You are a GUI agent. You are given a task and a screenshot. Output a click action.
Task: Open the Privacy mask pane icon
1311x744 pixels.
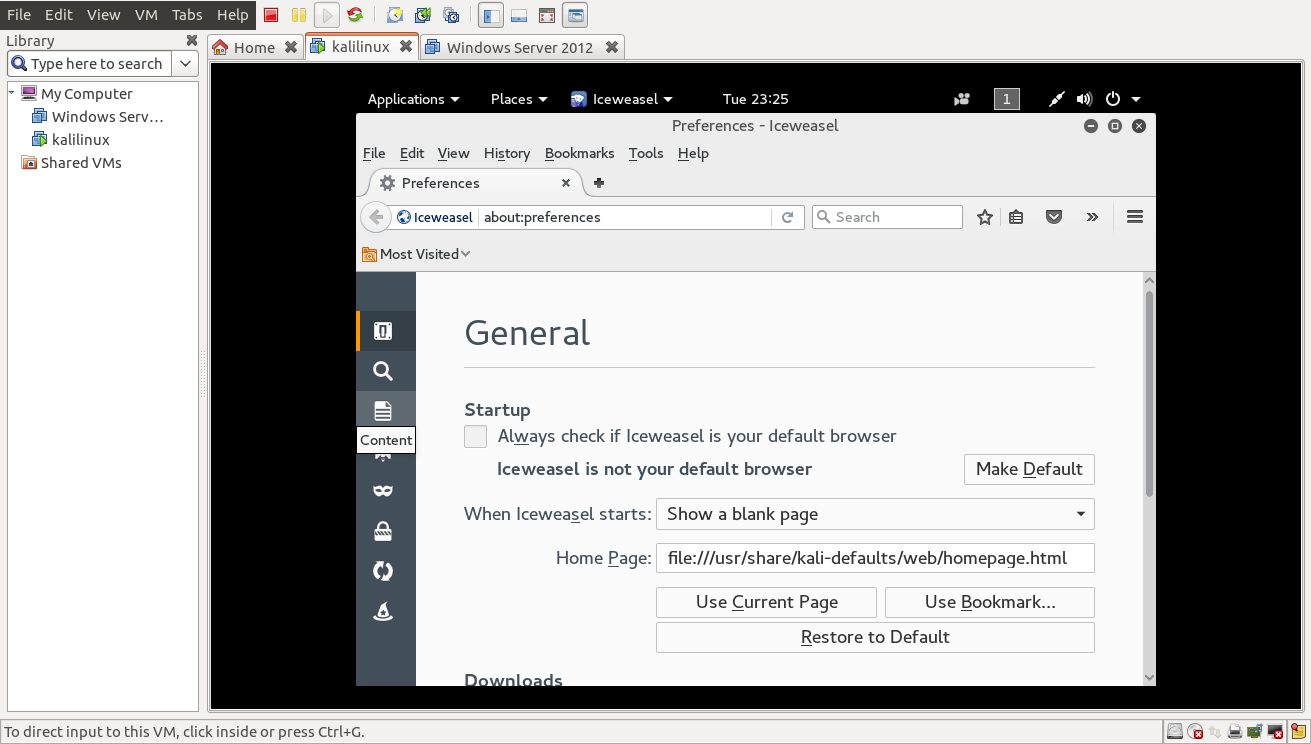[x=383, y=491]
